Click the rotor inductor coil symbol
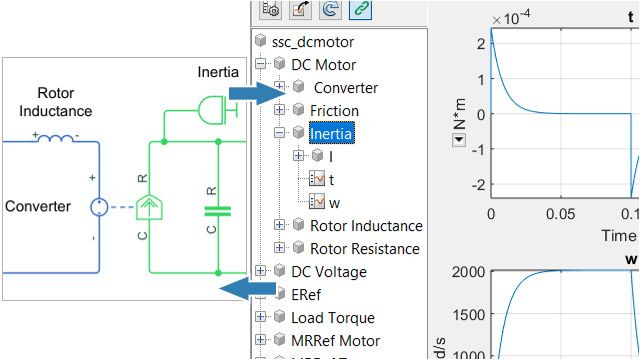This screenshot has width=640, height=360. point(56,137)
